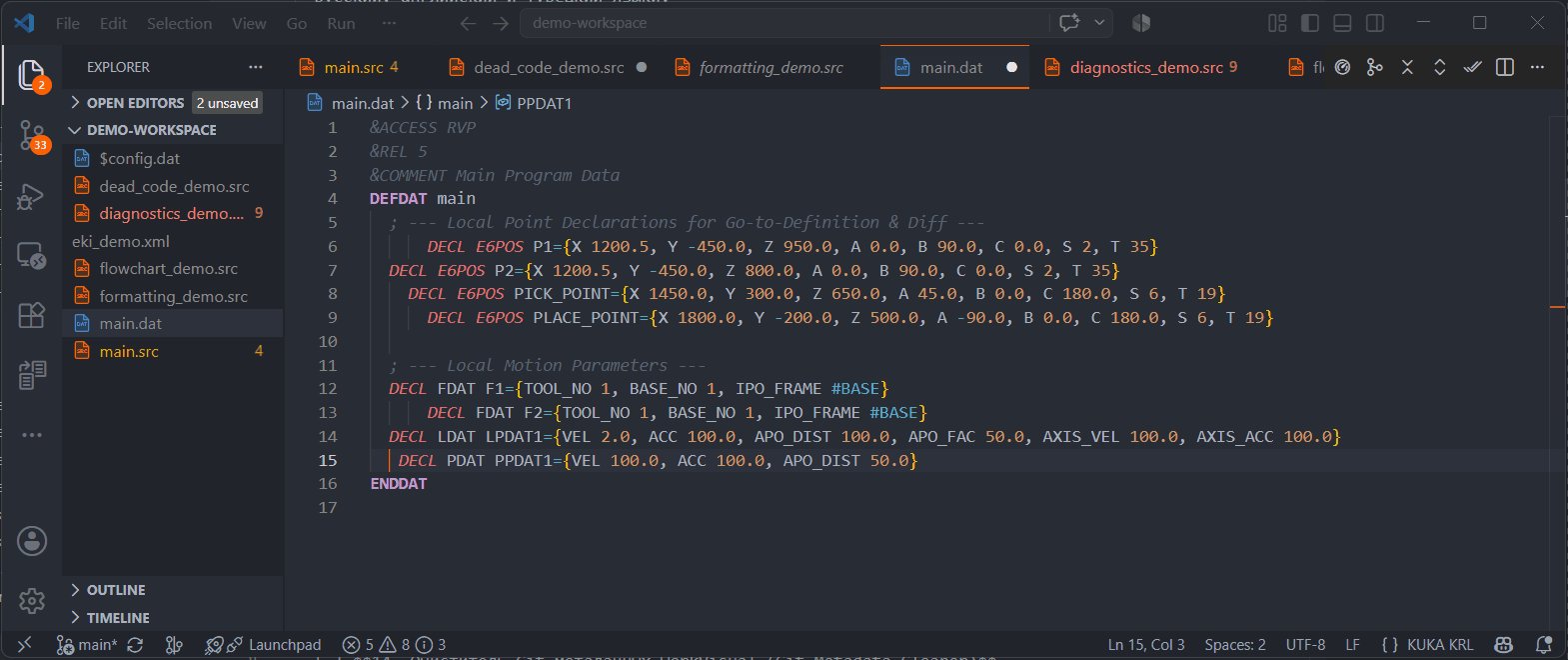This screenshot has height=660, width=1568.
Task: Open Explorer Views and More Actions ellipsis
Action: coord(256,67)
